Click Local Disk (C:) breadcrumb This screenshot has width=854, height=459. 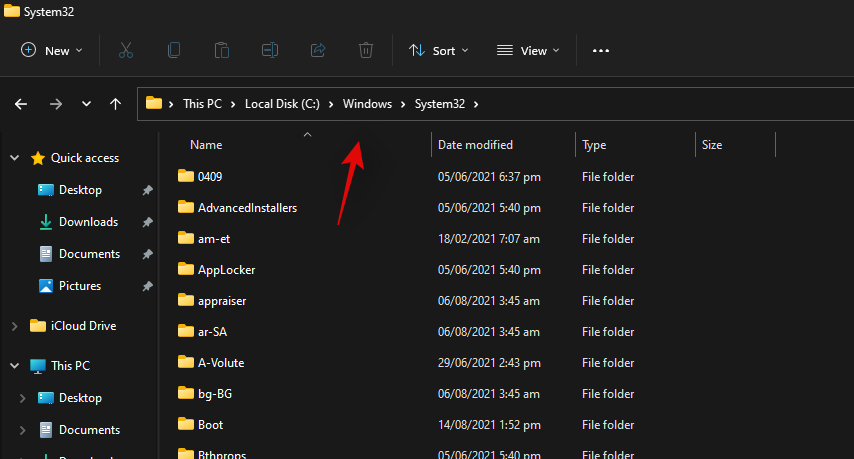coord(282,103)
